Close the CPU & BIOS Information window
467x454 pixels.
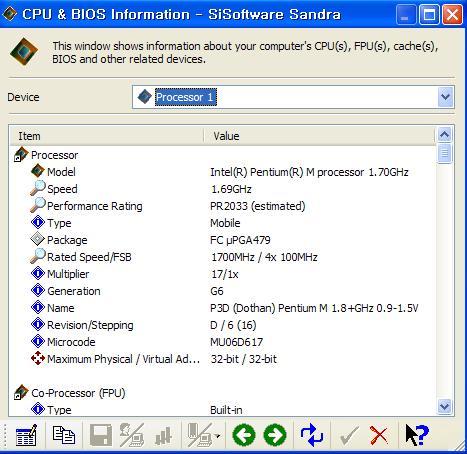coord(452,14)
